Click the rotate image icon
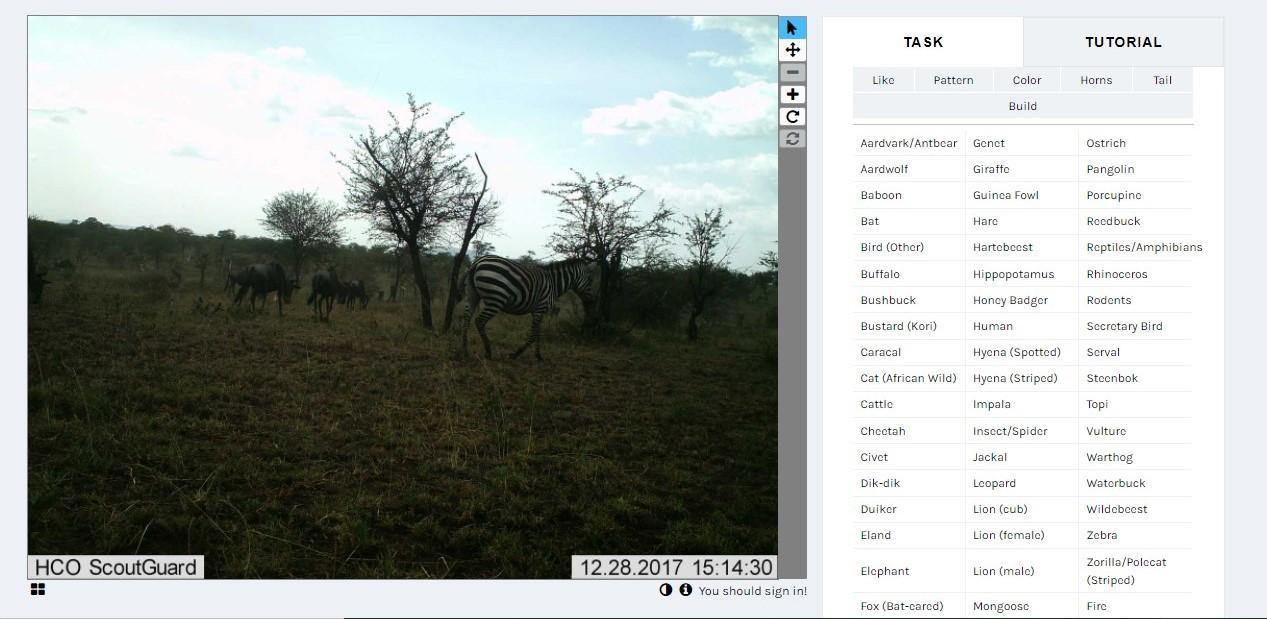The image size is (1267, 619). (792, 117)
